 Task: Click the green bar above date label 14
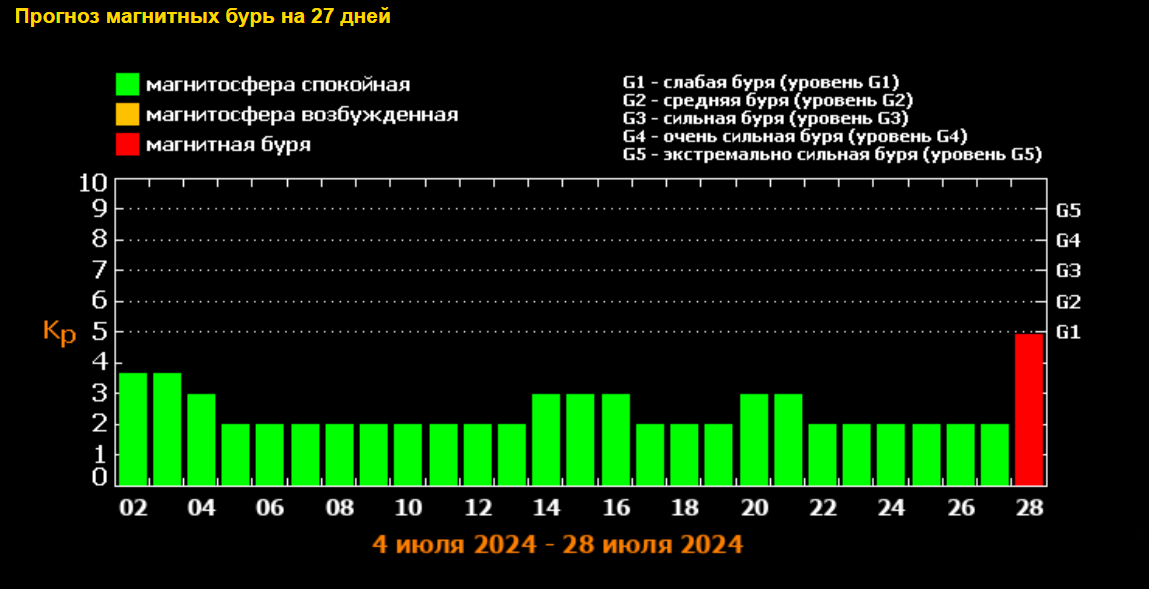point(546,439)
